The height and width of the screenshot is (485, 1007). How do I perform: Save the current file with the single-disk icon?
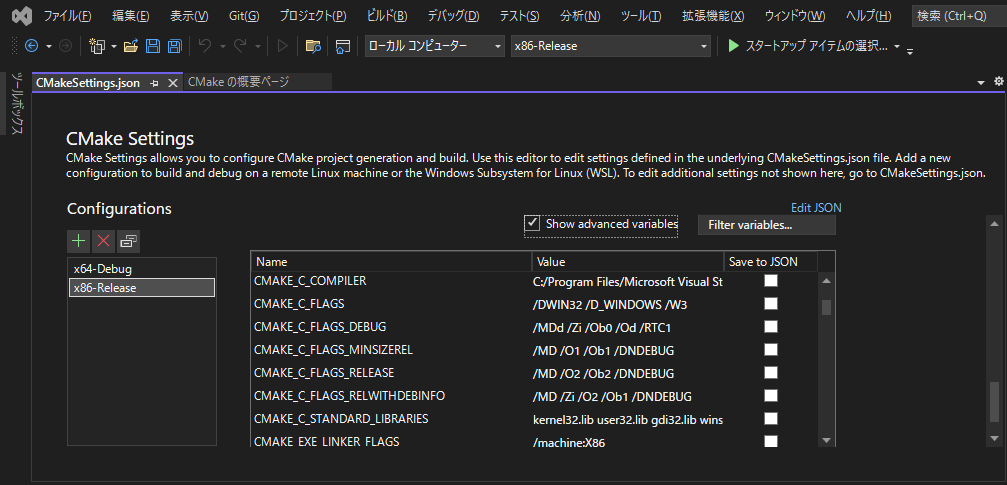[x=153, y=46]
